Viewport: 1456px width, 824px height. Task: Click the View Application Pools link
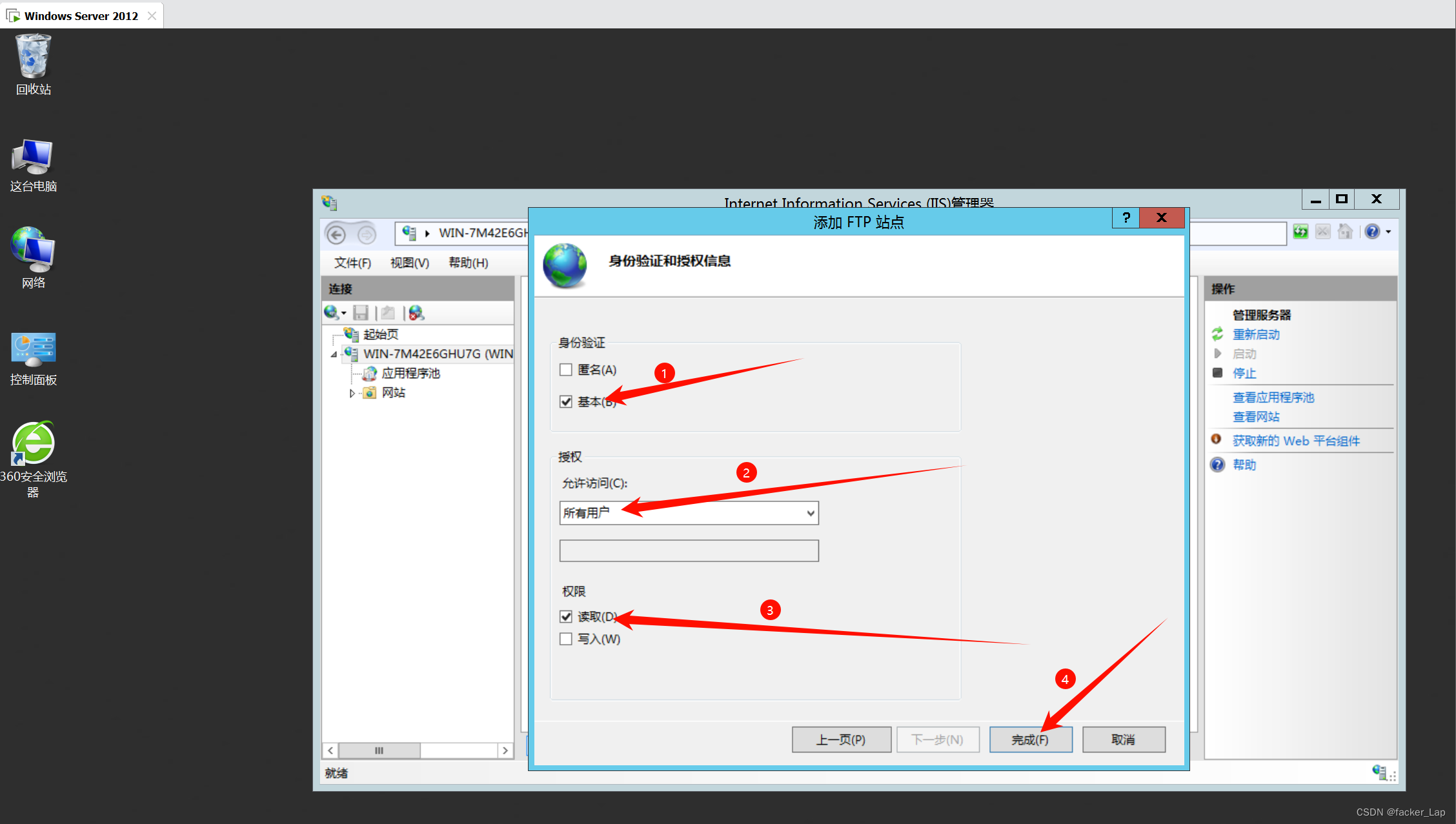[1273, 397]
